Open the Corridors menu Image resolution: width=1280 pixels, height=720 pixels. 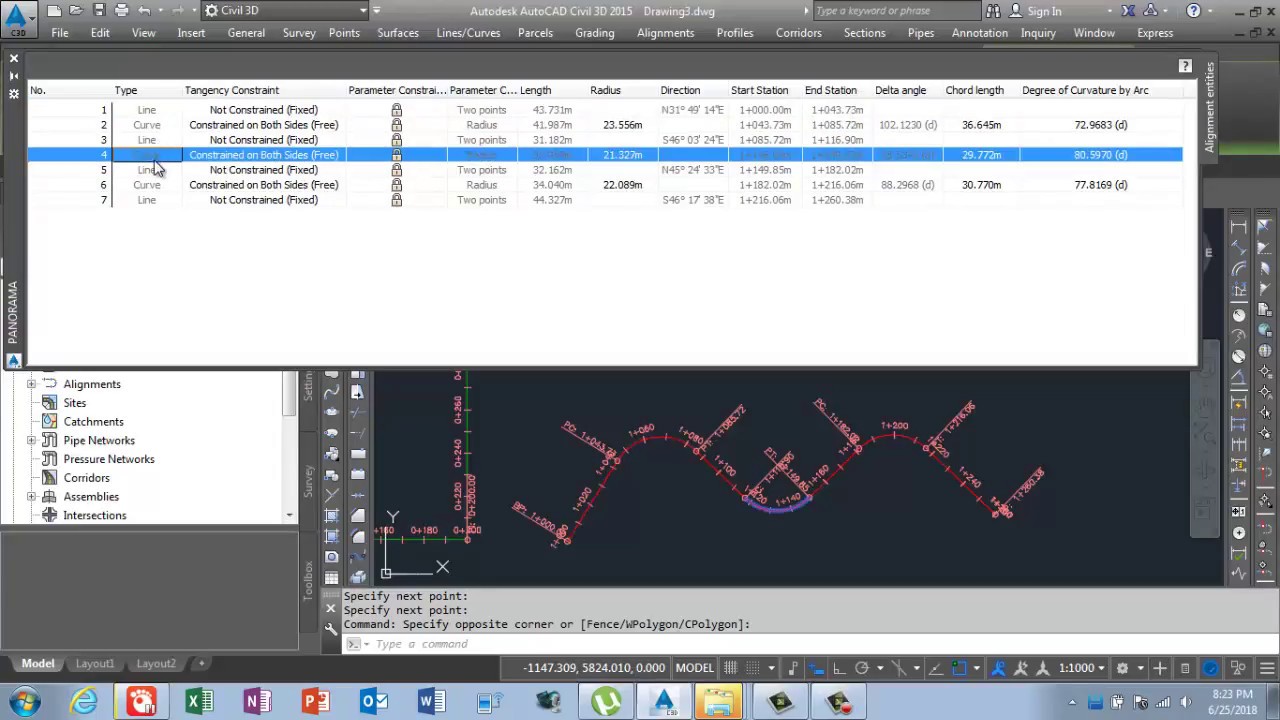(x=798, y=33)
